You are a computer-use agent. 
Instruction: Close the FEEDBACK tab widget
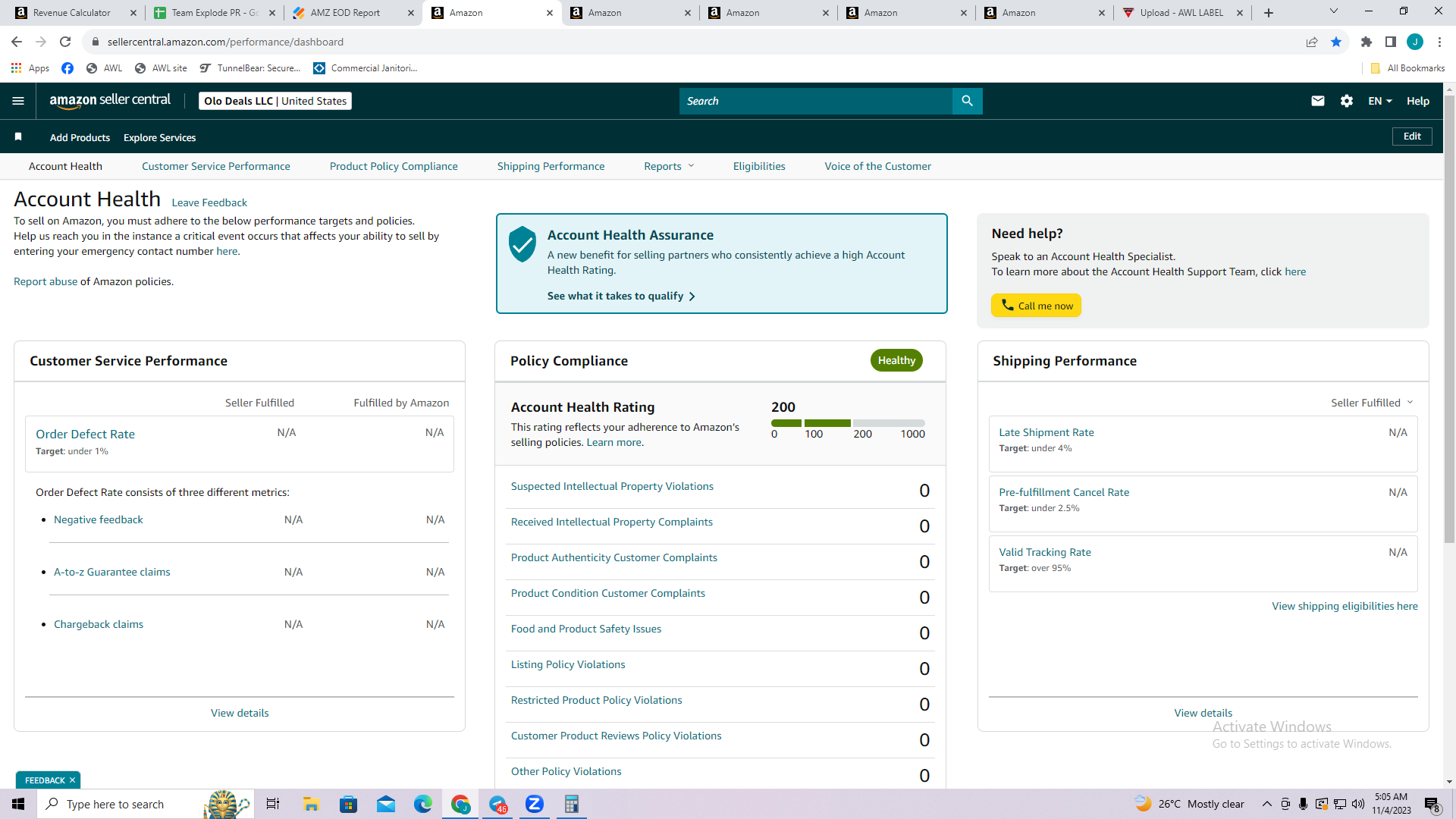72,780
